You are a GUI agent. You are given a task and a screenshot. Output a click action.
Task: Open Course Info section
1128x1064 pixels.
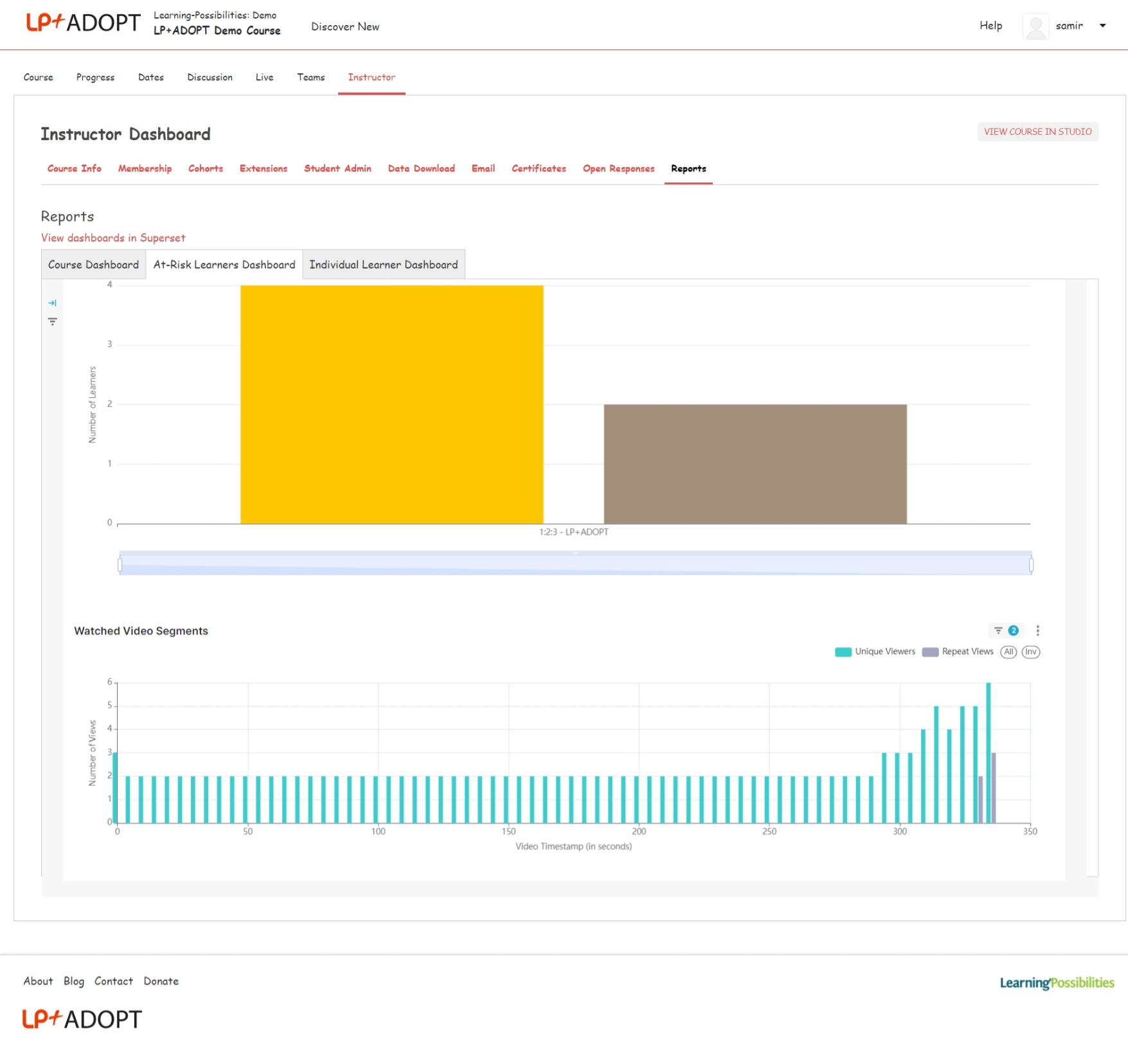(75, 168)
